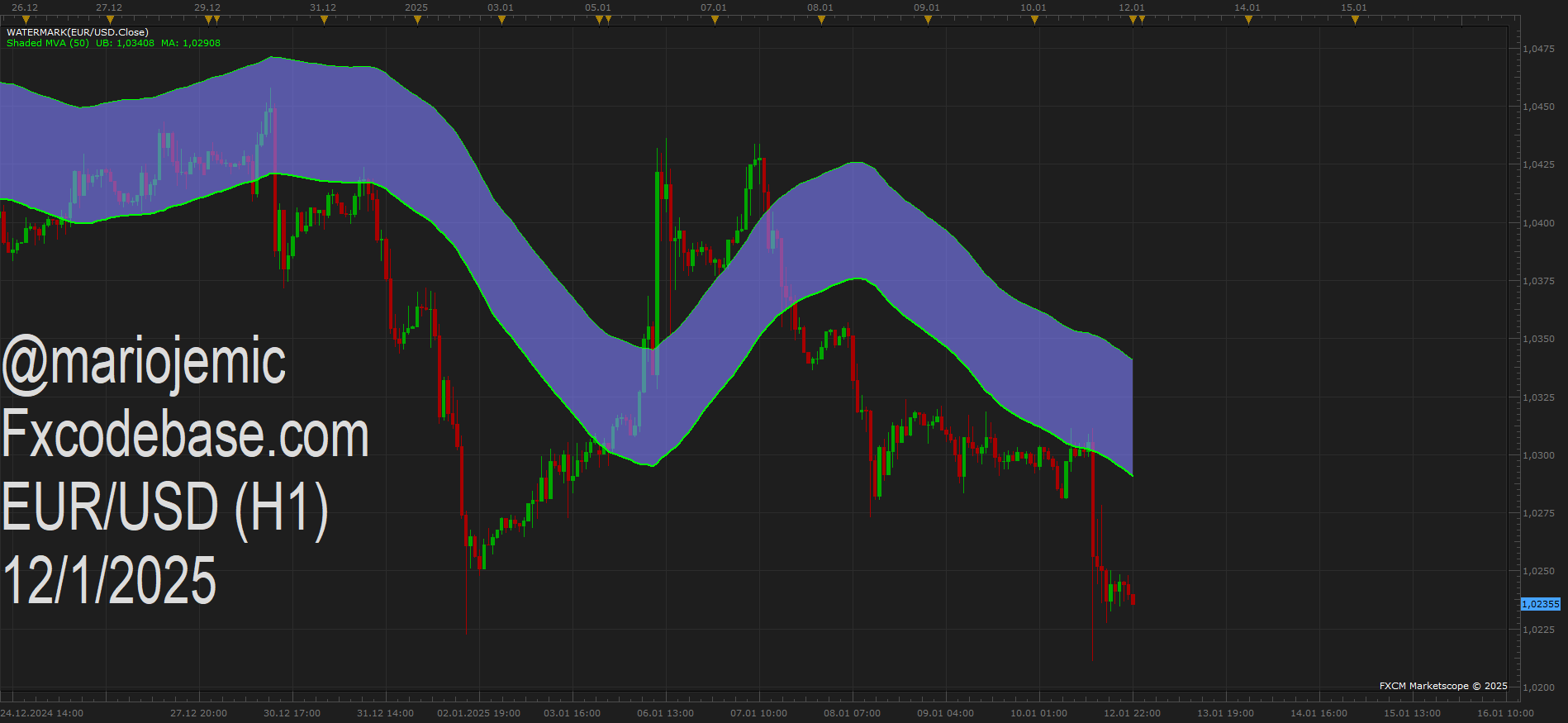This screenshot has height=723, width=1568.
Task: Click the 1,0325 price axis label
Action: (x=1538, y=397)
